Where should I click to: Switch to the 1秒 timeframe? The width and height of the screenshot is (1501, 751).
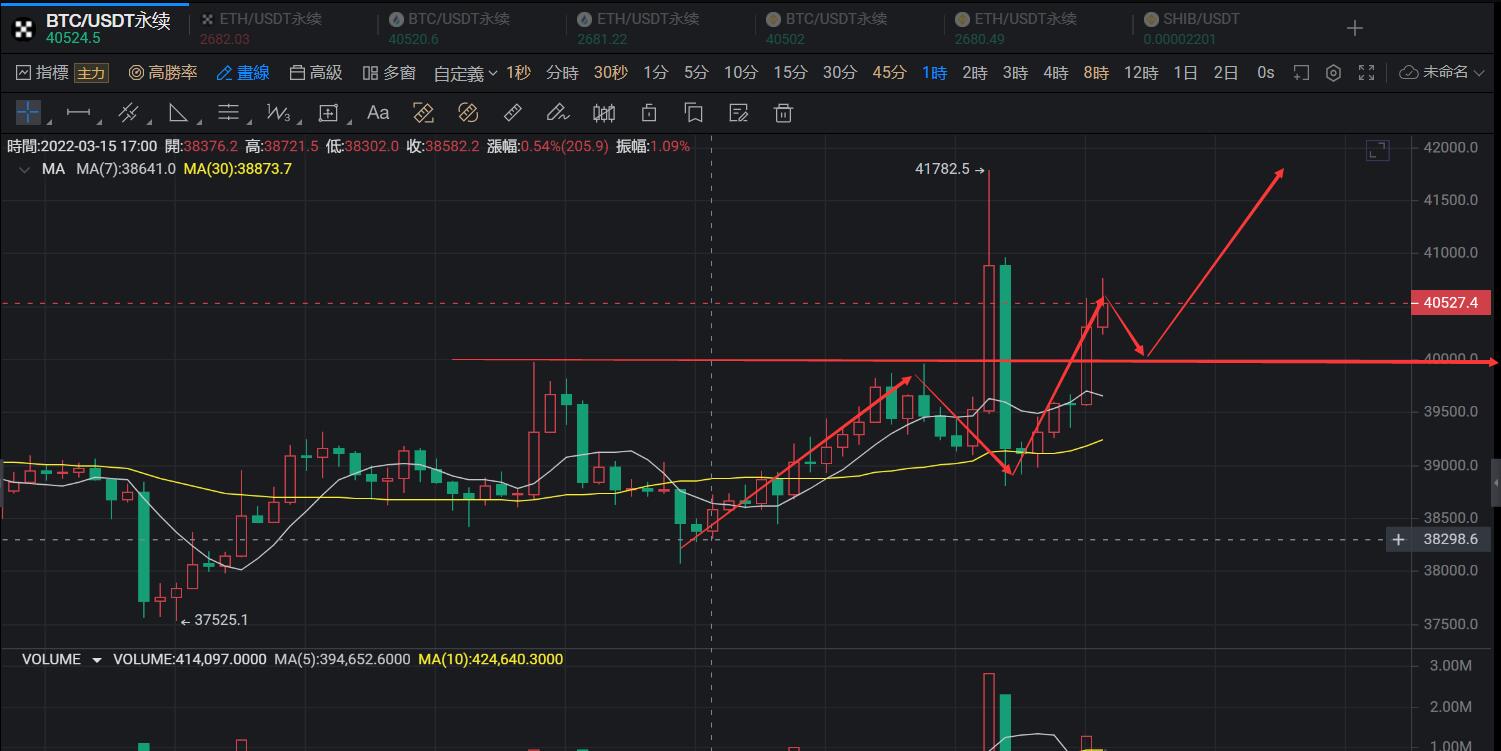pyautogui.click(x=518, y=72)
